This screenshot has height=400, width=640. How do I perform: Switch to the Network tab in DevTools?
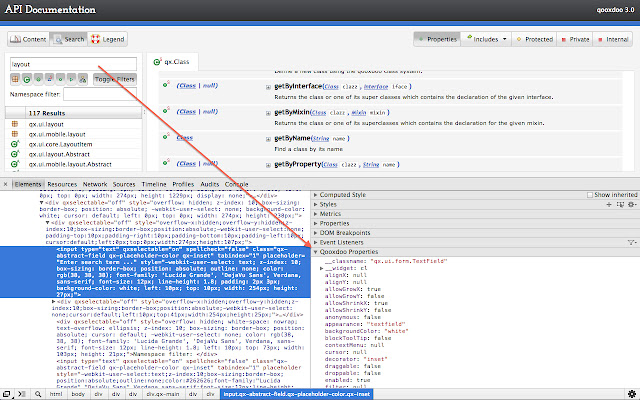pyautogui.click(x=95, y=185)
